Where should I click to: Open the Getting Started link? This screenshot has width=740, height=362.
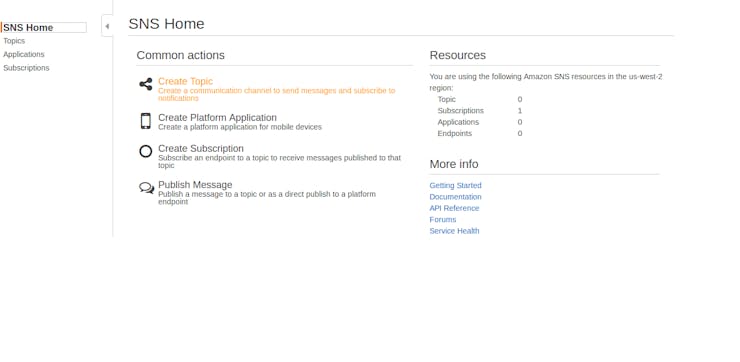pyautogui.click(x=455, y=185)
